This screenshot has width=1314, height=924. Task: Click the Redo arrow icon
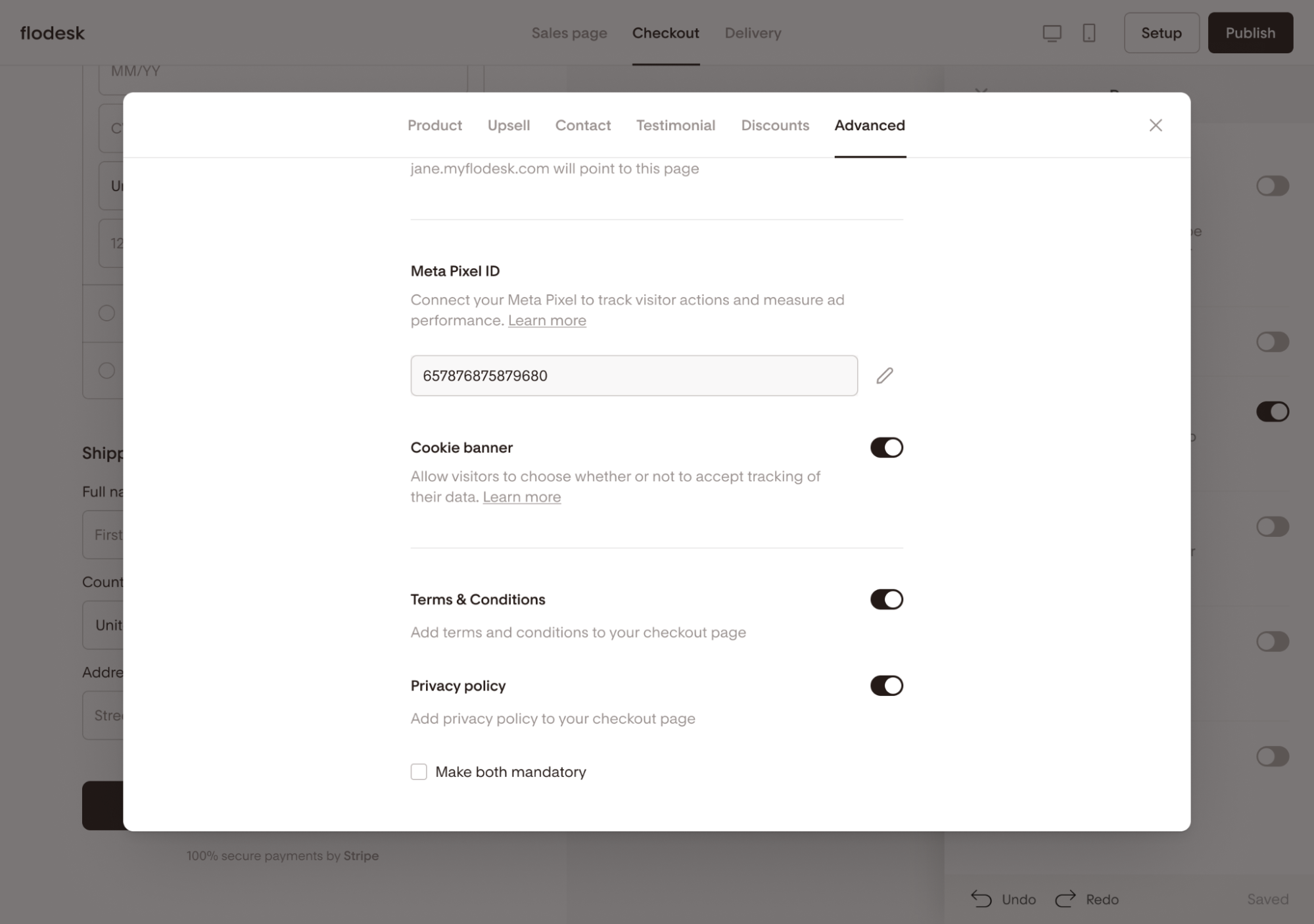[1066, 898]
